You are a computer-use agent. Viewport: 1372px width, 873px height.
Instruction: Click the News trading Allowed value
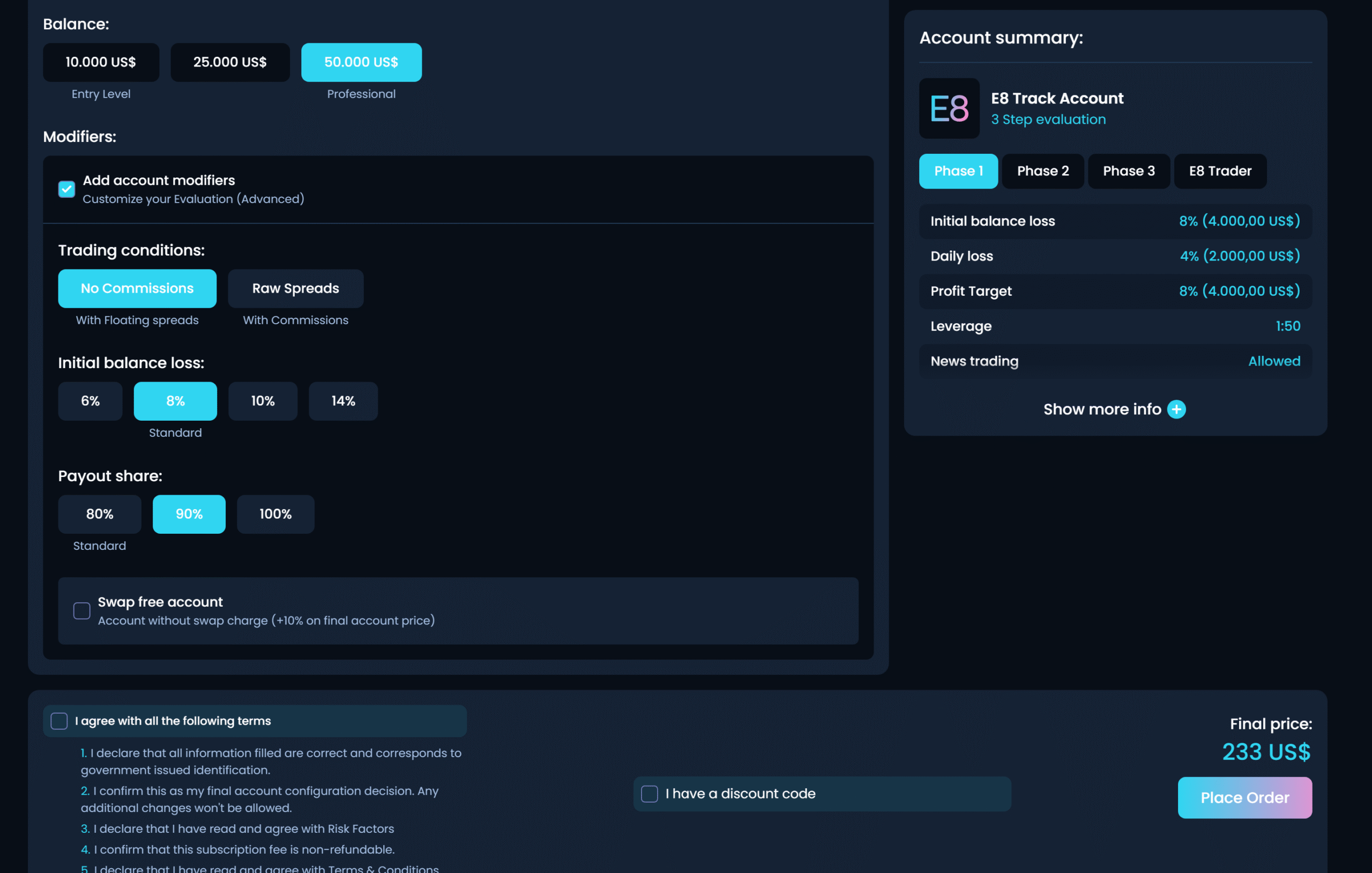pos(1274,361)
